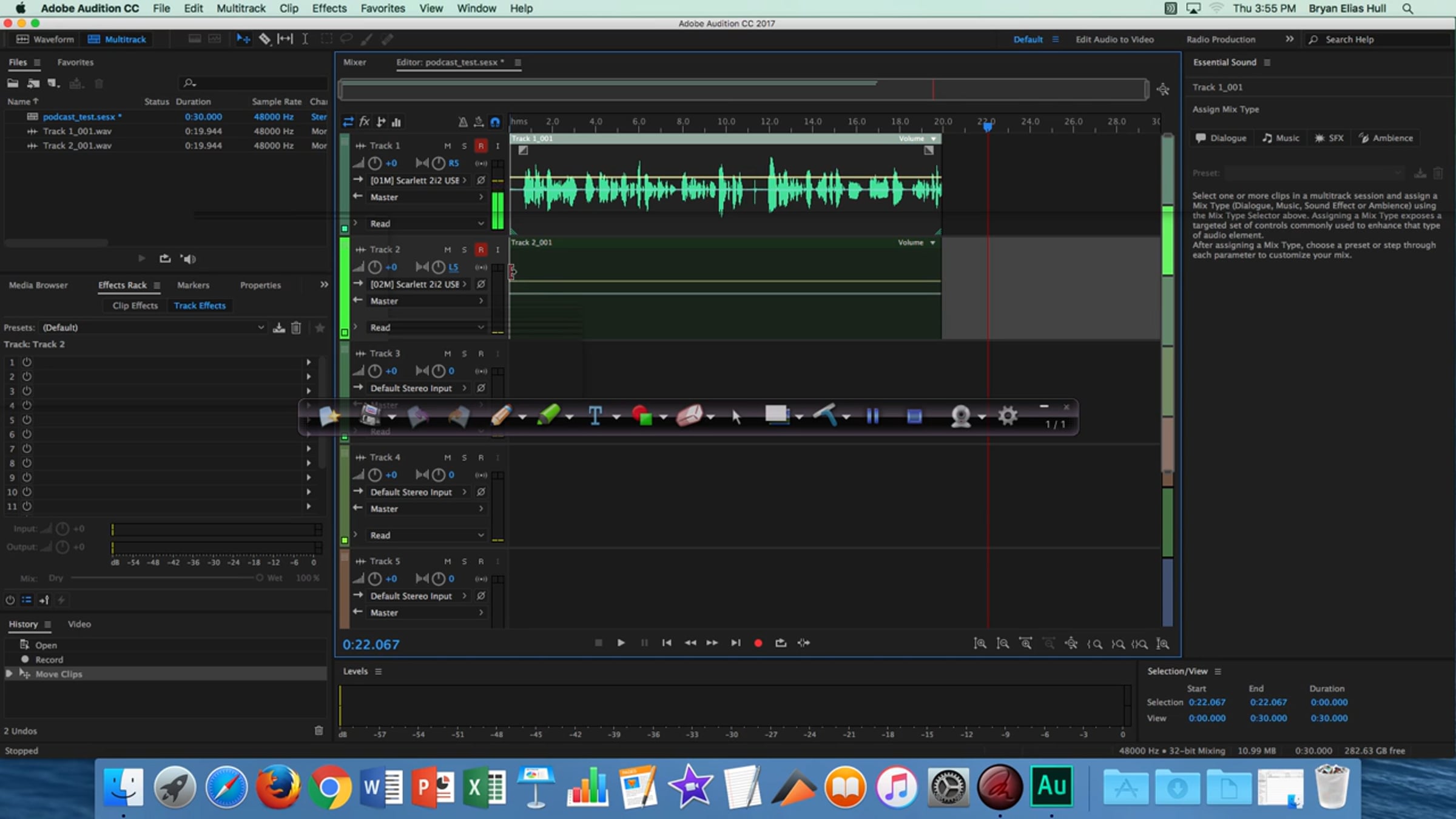Switch to Clip Effects
The height and width of the screenshot is (819, 1456).
135,305
